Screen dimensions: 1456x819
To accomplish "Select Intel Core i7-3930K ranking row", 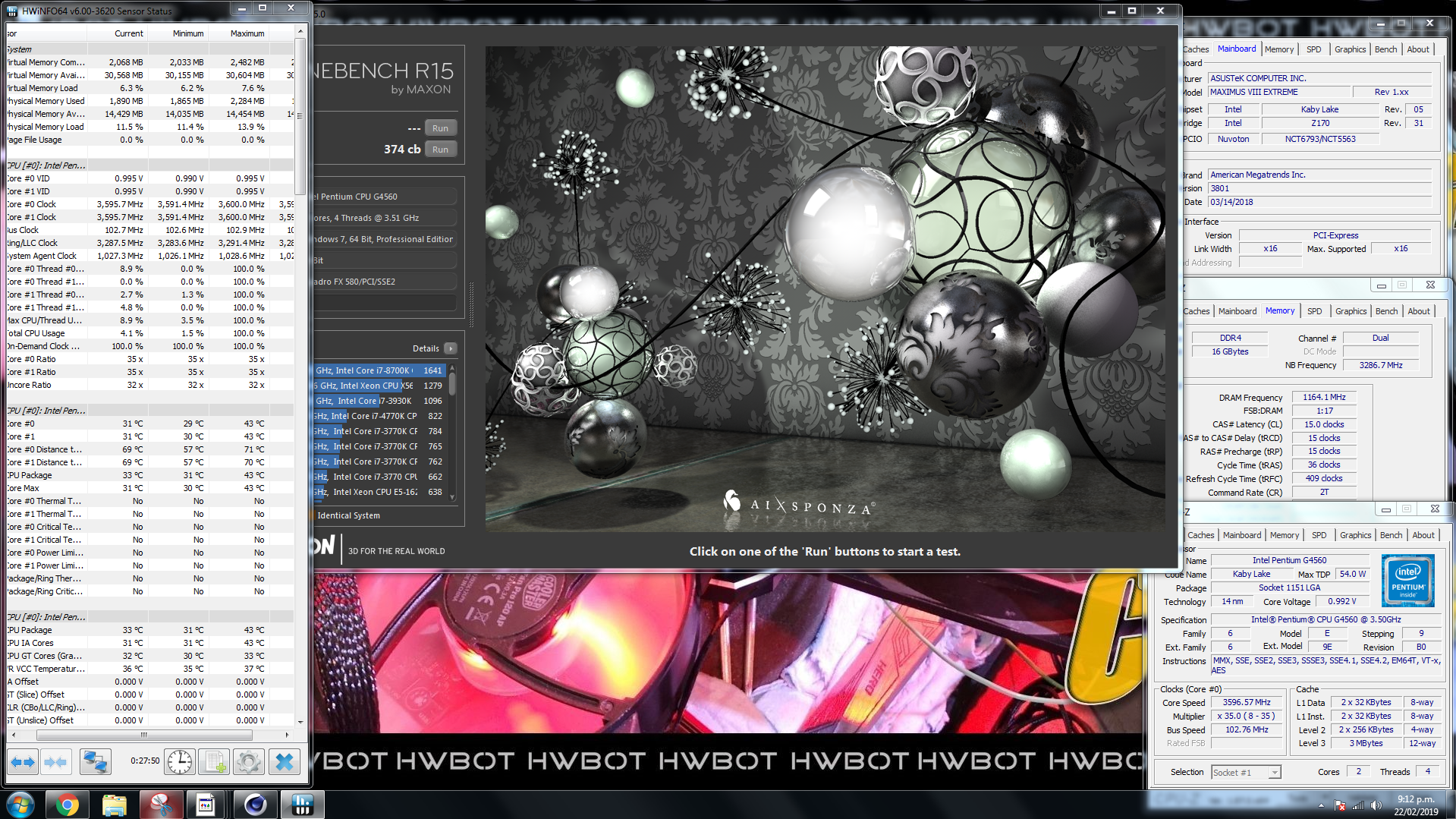I will 379,401.
